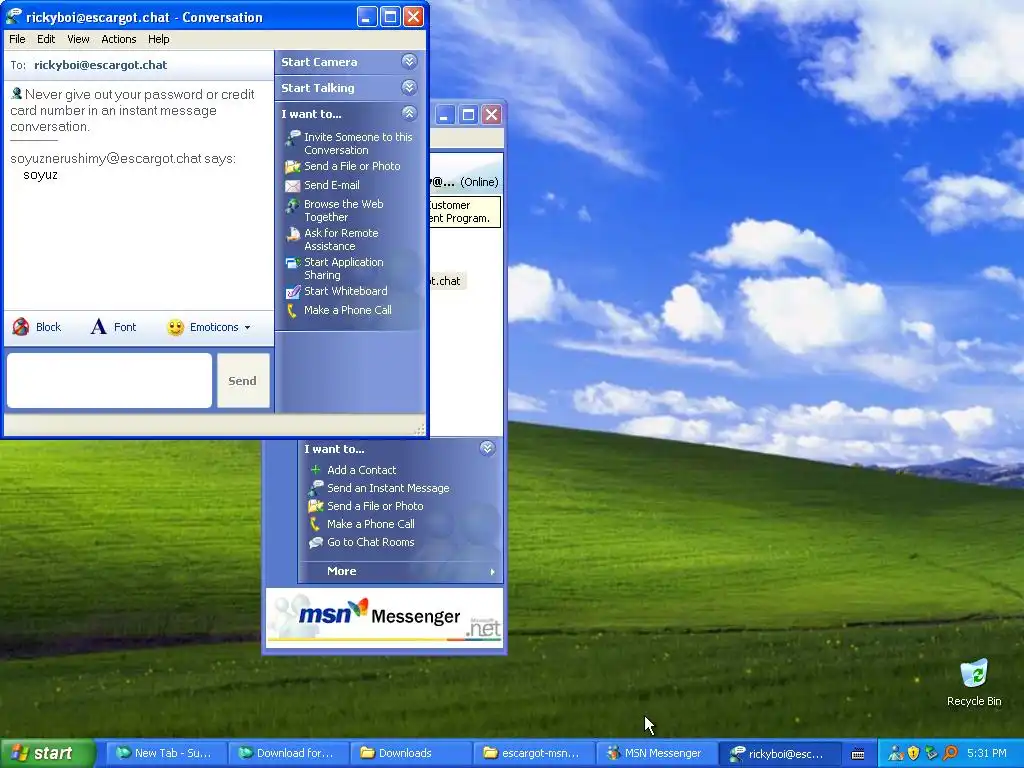Open the View menu
The height and width of the screenshot is (768, 1024).
point(78,39)
